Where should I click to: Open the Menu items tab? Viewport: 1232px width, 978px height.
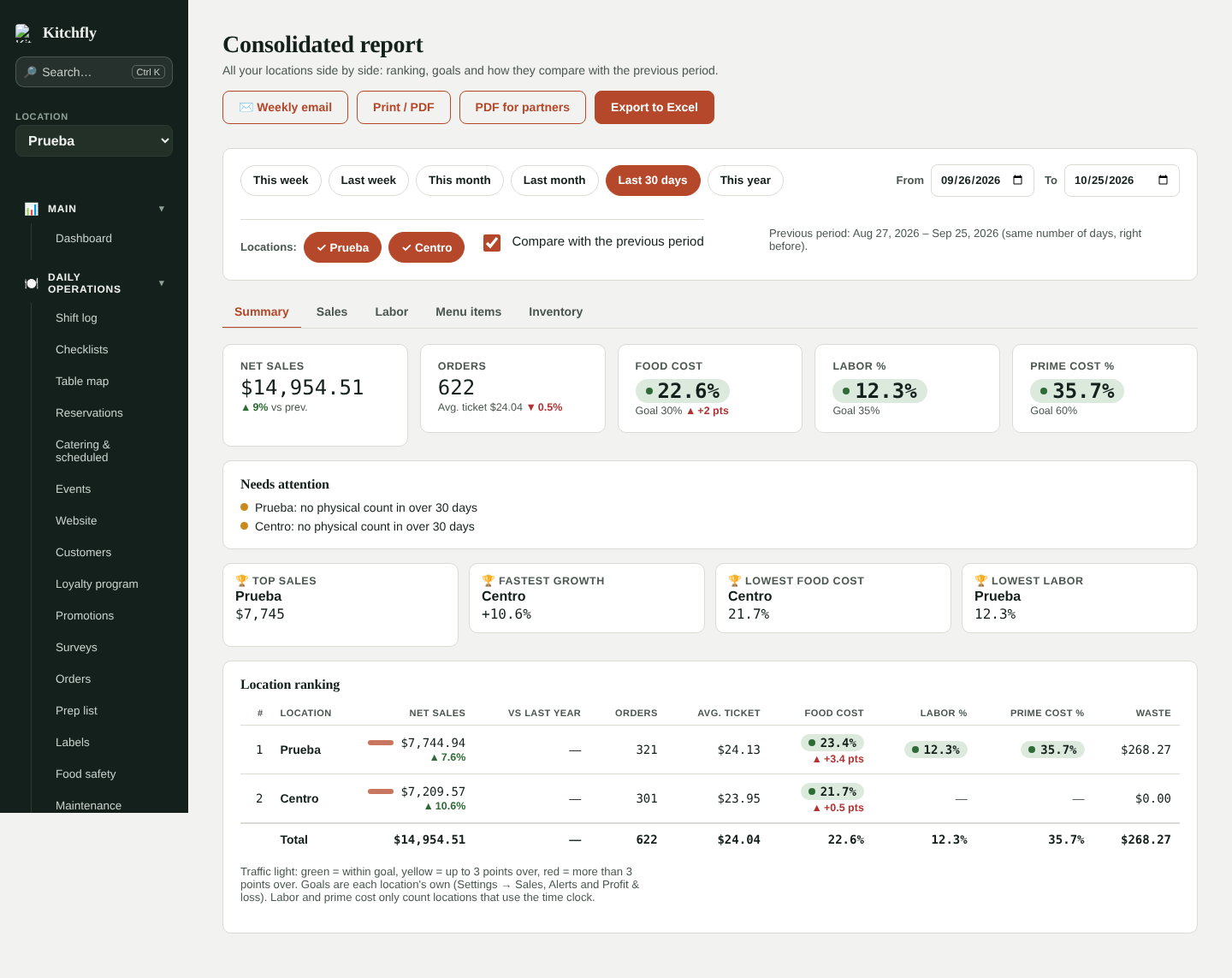tap(469, 311)
